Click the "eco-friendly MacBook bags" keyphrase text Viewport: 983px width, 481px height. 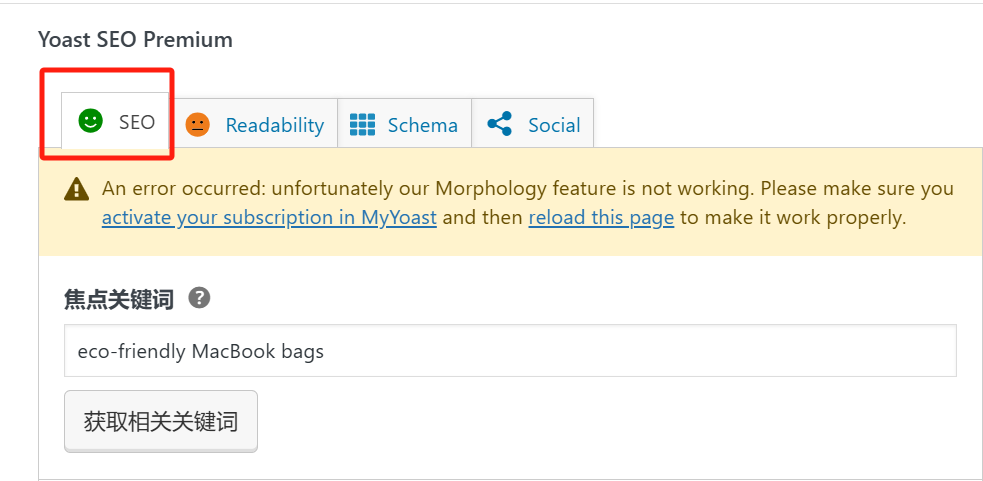201,351
